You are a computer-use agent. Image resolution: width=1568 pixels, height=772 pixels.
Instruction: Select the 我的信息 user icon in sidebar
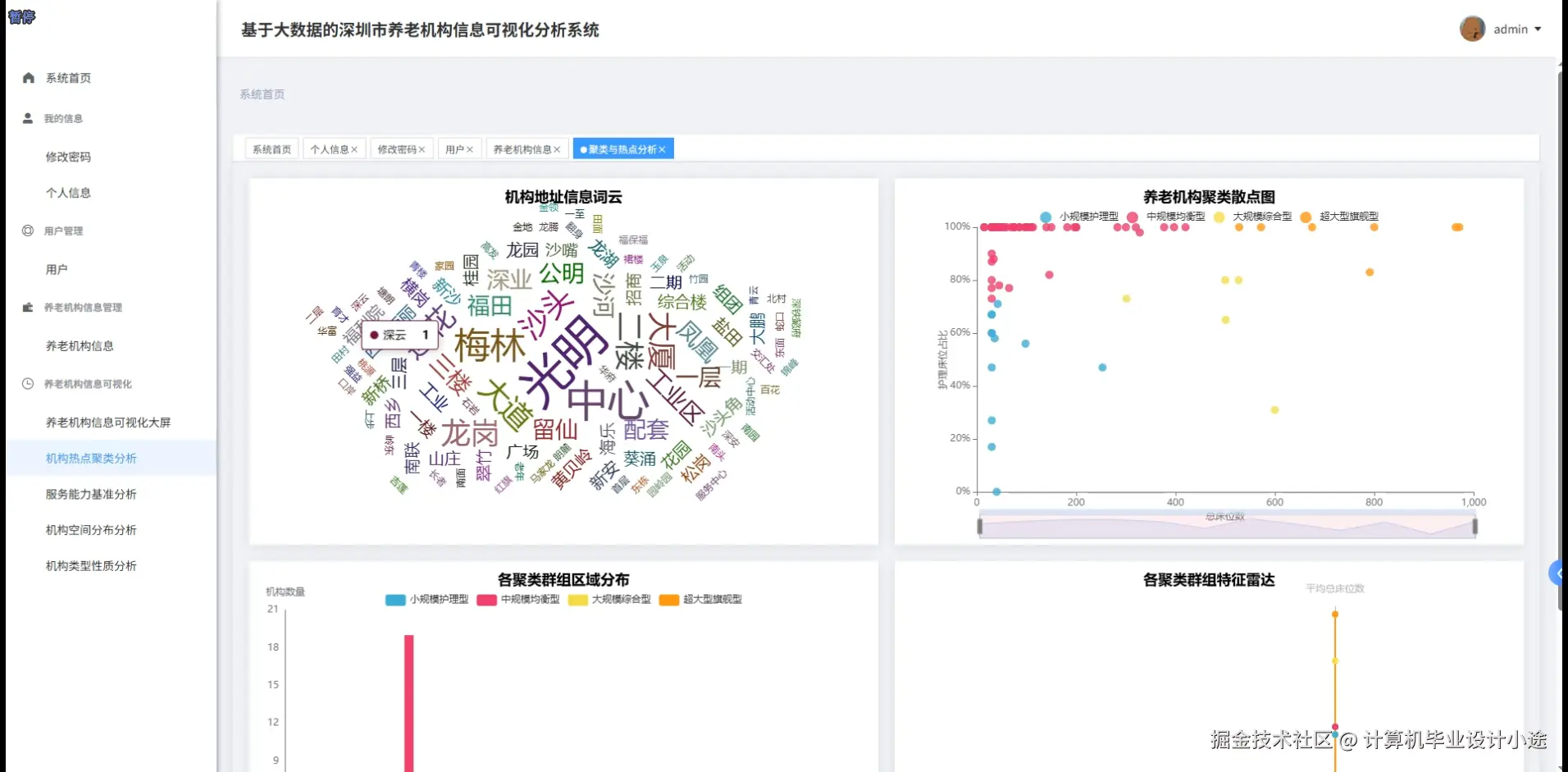[27, 117]
